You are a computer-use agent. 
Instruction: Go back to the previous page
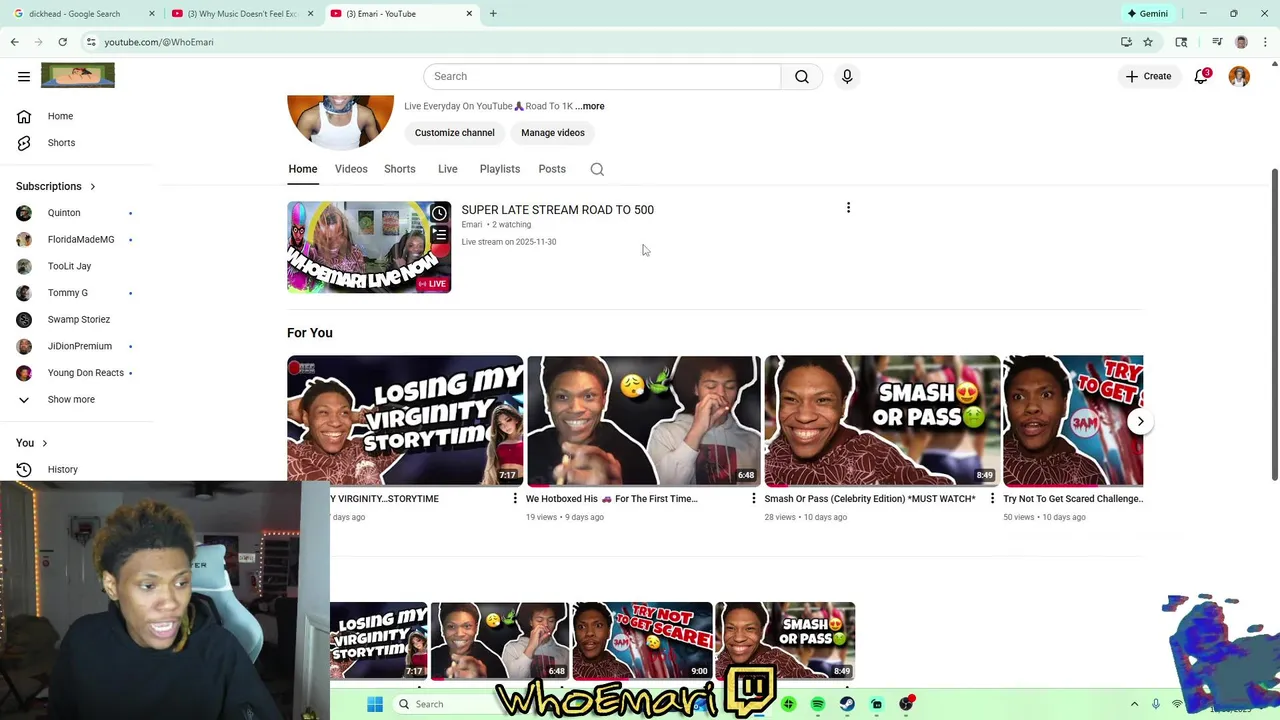[x=14, y=42]
